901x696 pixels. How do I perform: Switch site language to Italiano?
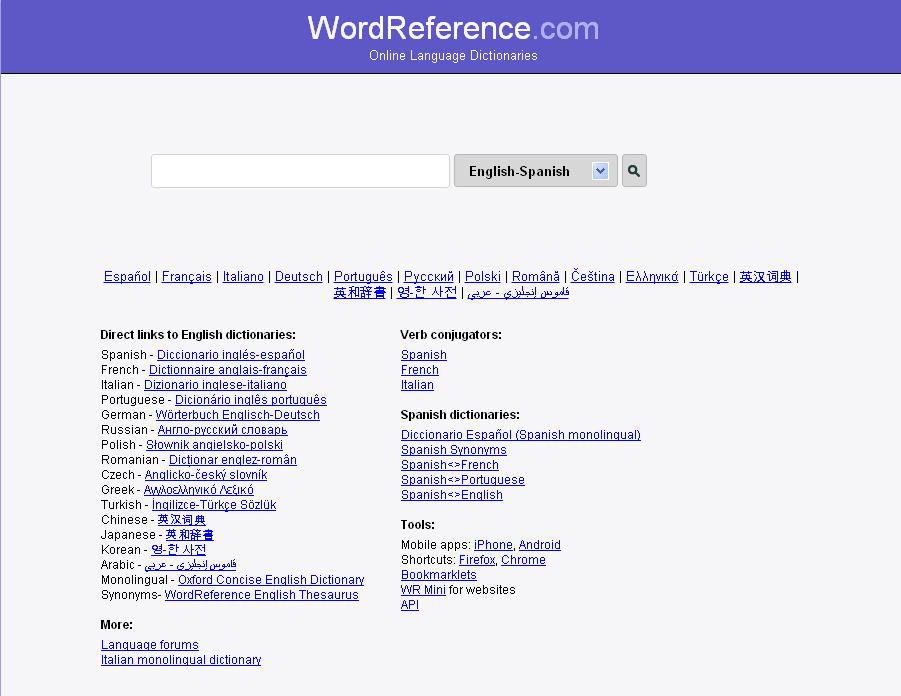243,276
